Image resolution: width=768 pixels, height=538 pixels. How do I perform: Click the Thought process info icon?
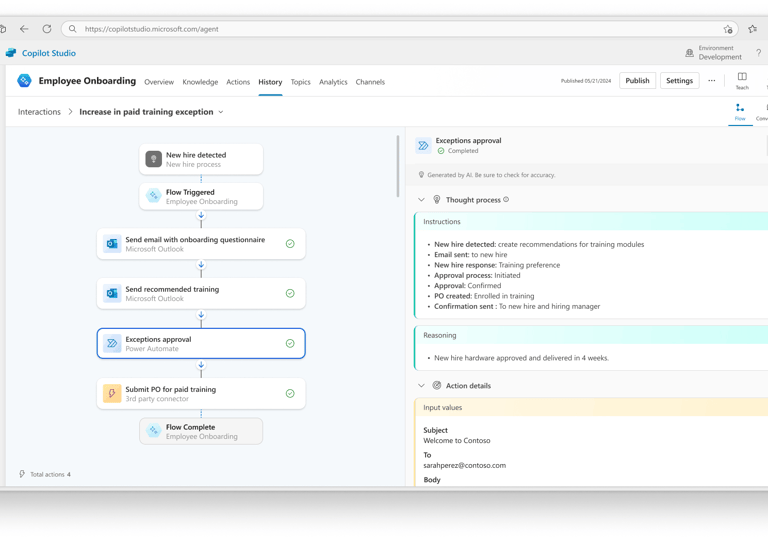coord(506,200)
